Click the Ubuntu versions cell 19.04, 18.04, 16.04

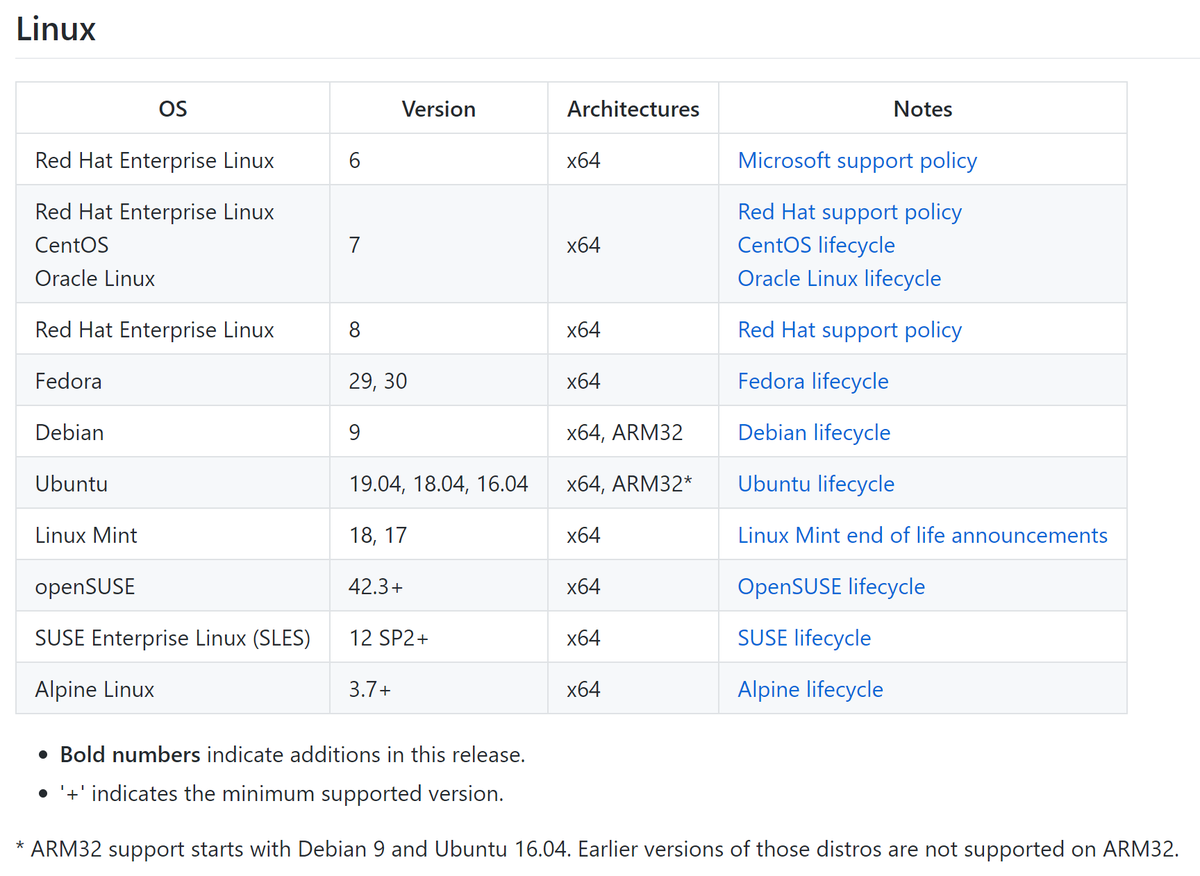coord(438,484)
